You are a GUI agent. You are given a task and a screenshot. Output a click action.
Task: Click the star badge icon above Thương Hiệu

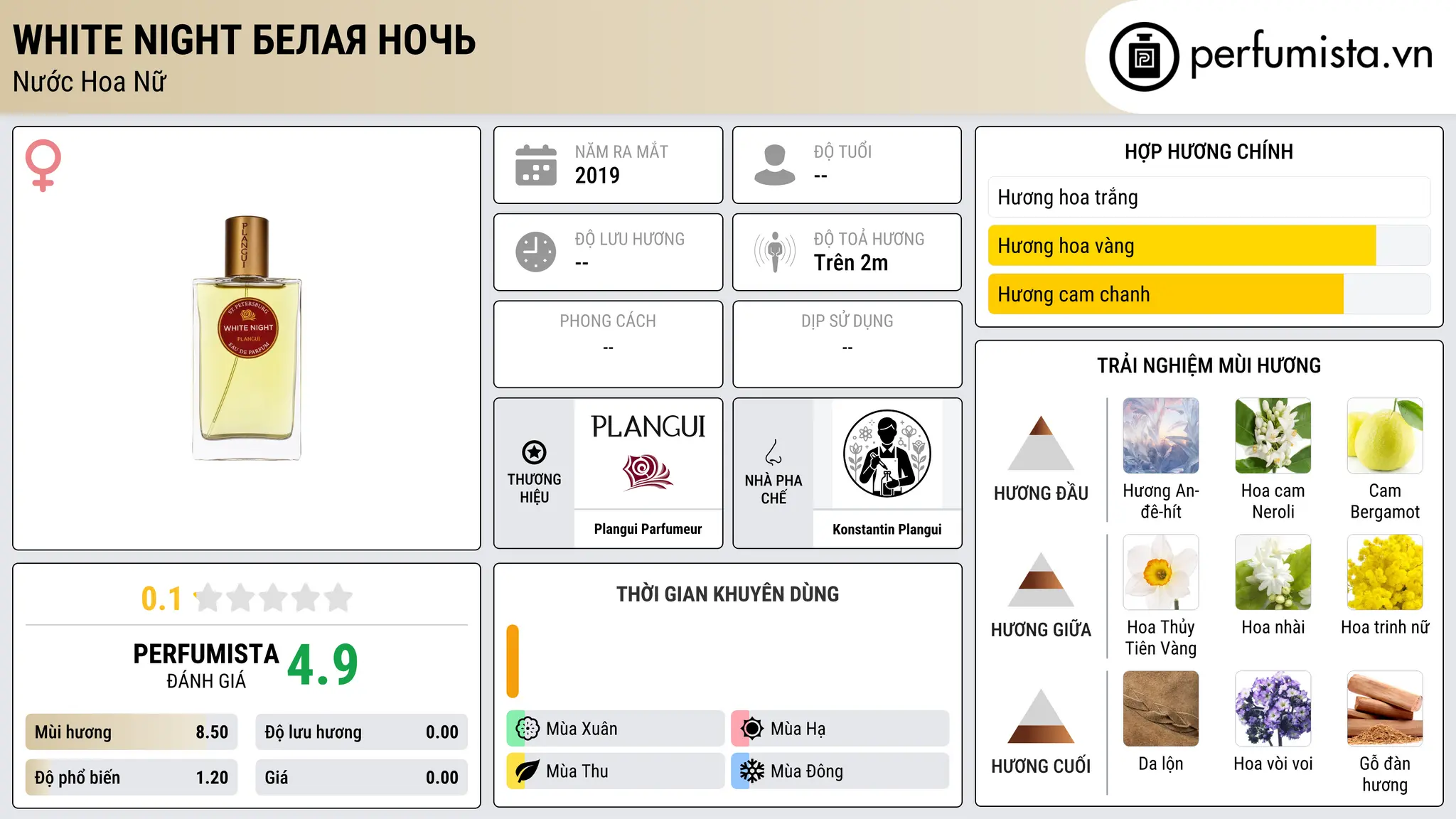pos(534,452)
